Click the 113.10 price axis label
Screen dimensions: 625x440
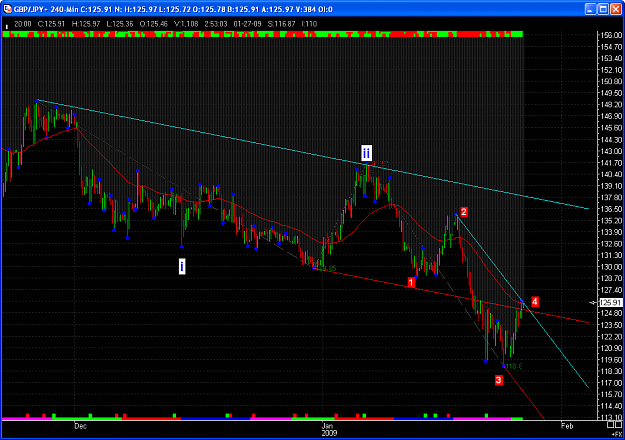coord(611,417)
